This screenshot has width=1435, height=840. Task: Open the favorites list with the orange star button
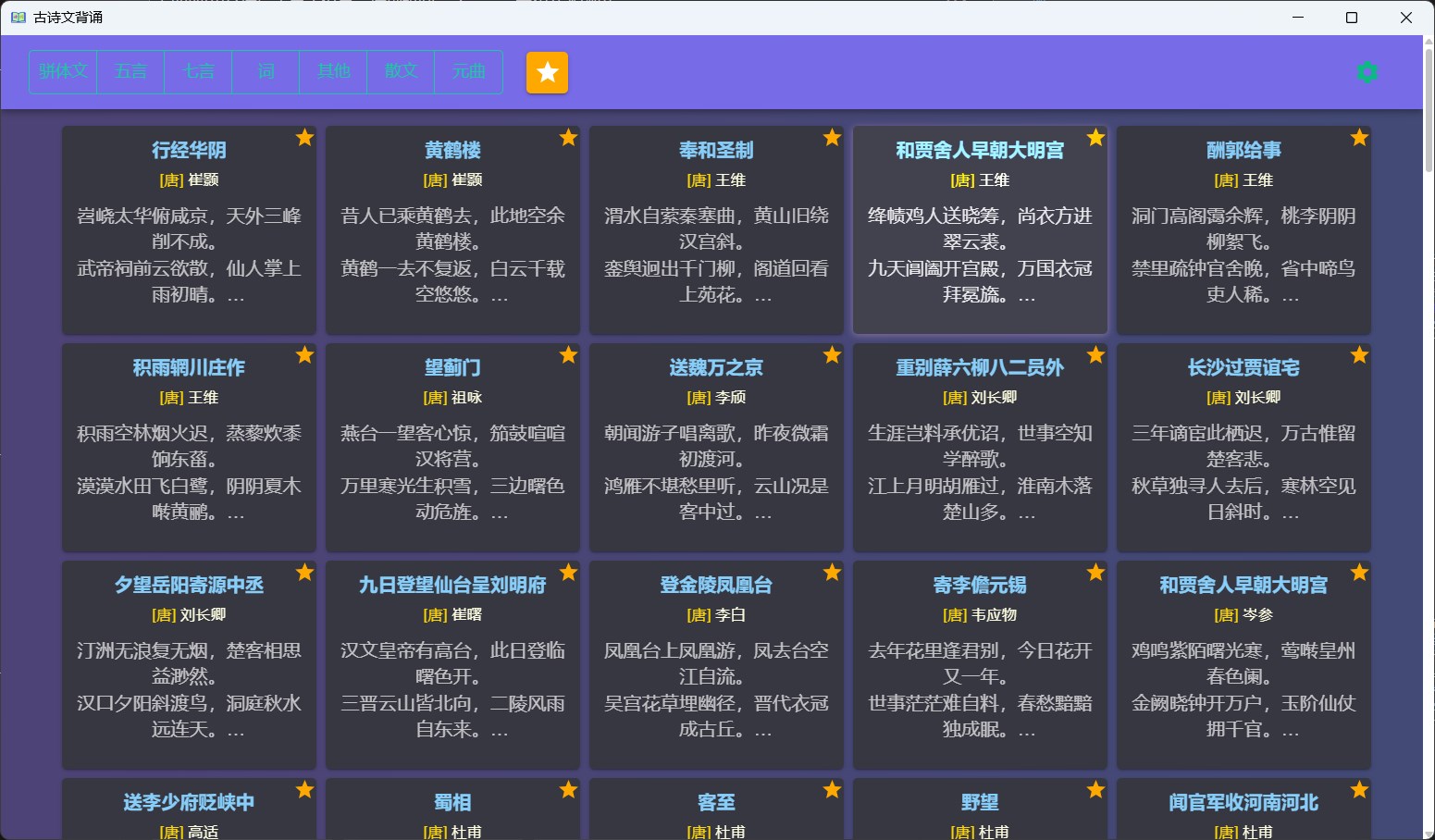click(x=547, y=72)
